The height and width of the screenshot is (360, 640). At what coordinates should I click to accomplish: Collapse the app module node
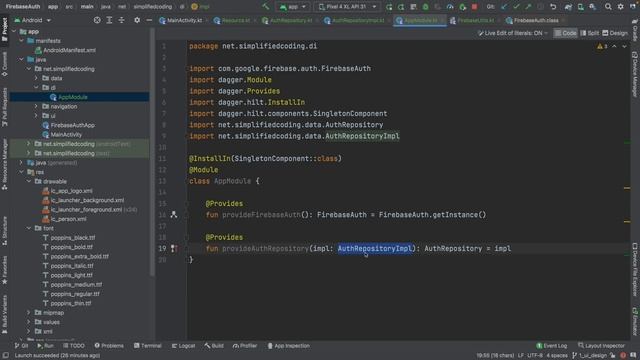14,31
